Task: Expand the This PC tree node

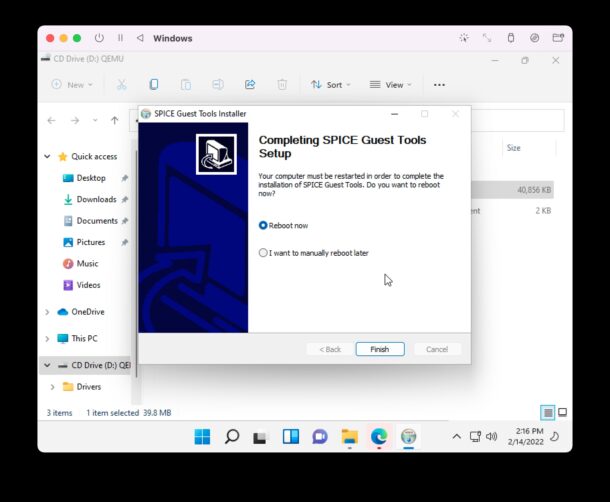Action: [x=47, y=339]
